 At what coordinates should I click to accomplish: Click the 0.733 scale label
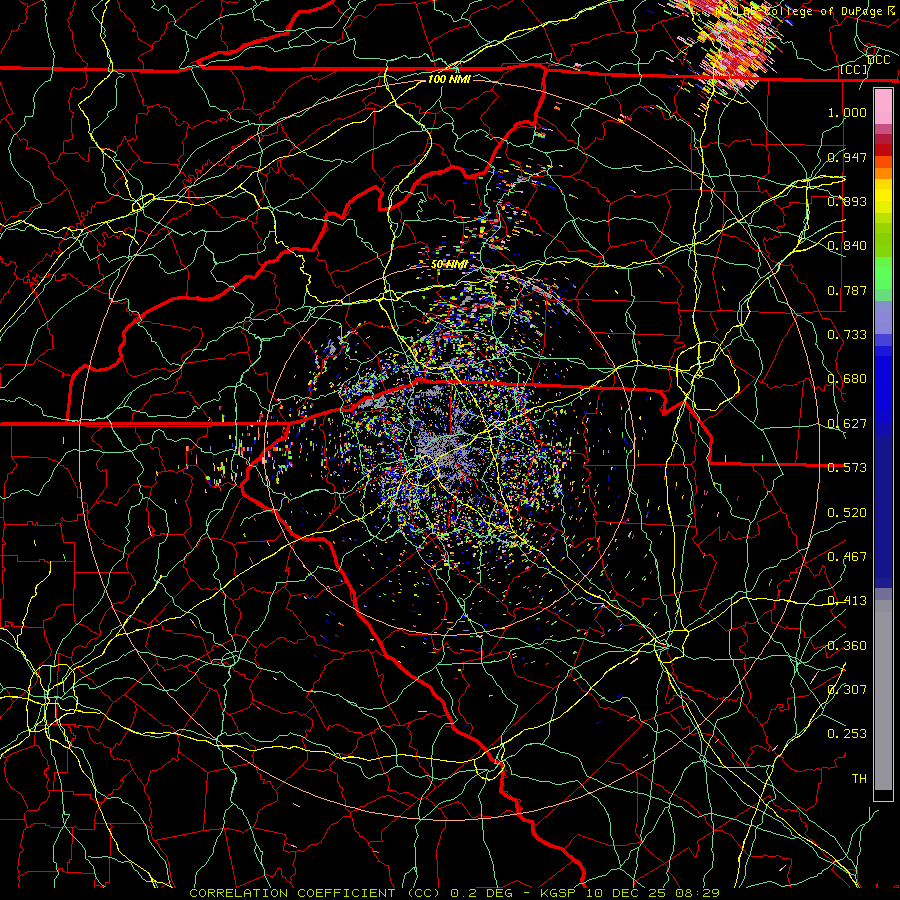tap(847, 335)
